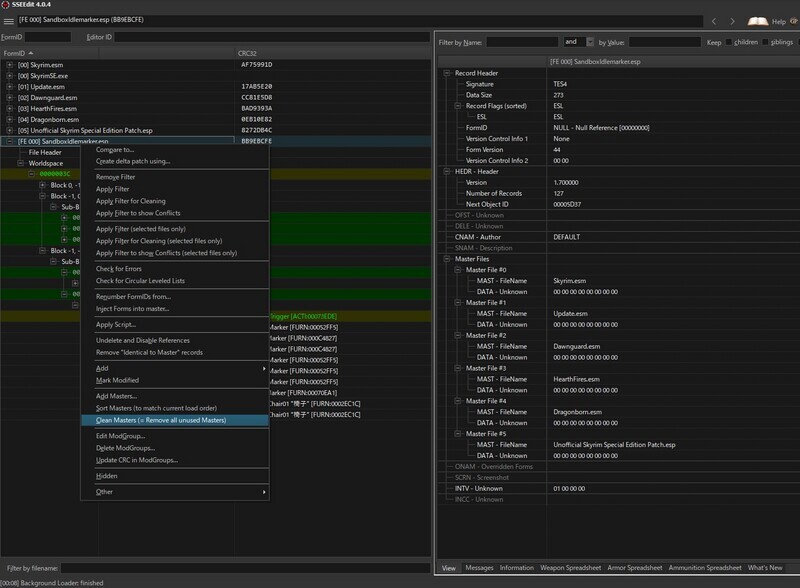800x588 pixels.
Task: Switch to the Messages tab
Action: point(479,568)
